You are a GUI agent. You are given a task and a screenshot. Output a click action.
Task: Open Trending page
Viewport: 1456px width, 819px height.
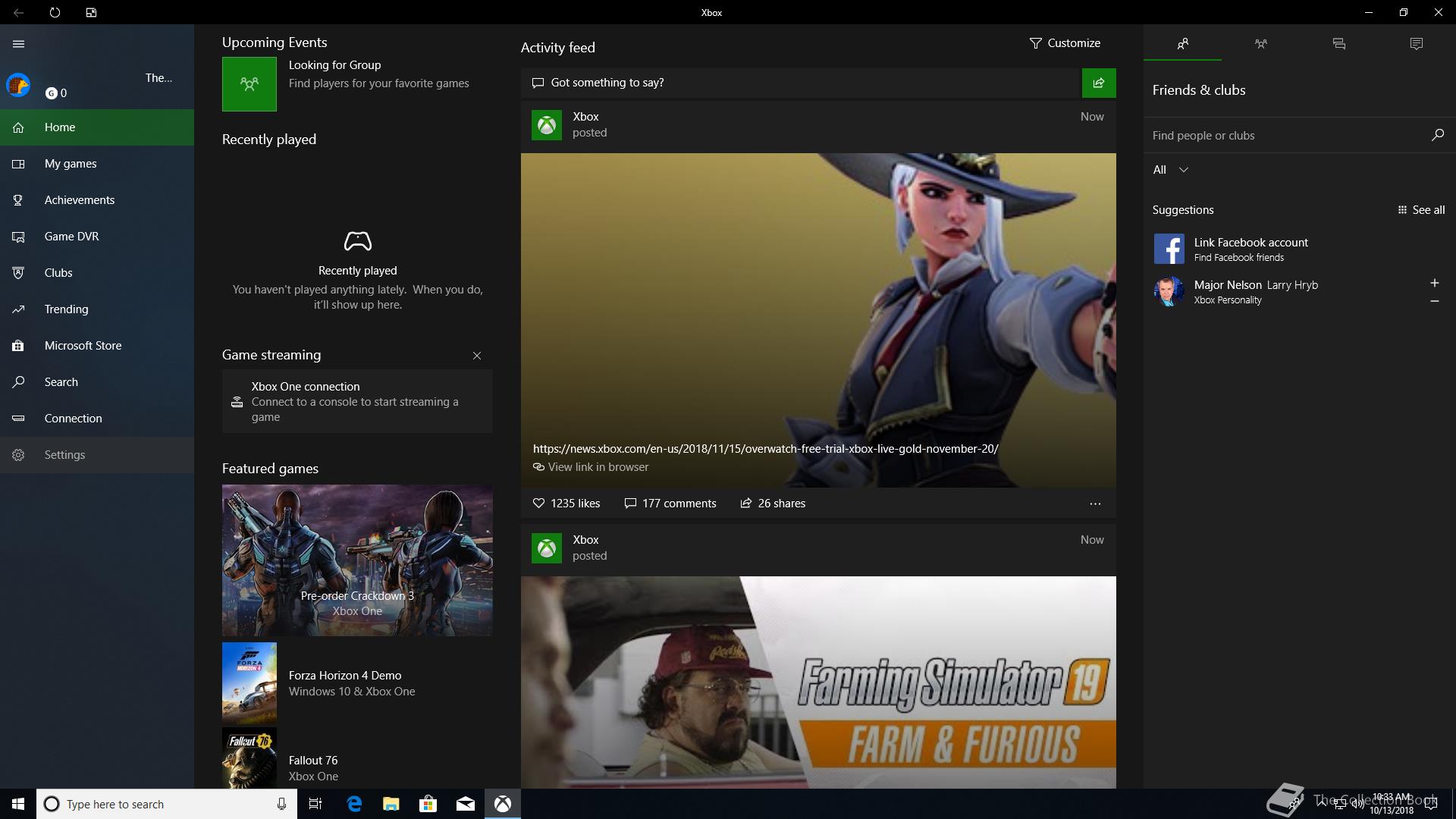coord(97,309)
